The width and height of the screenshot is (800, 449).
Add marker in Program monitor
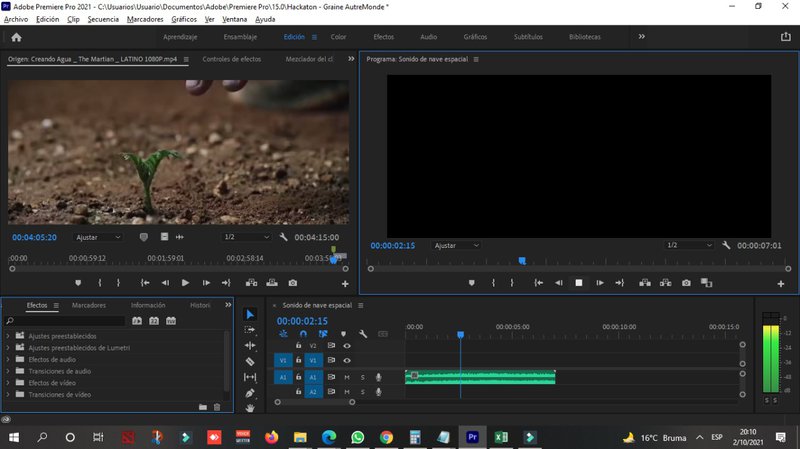point(471,283)
